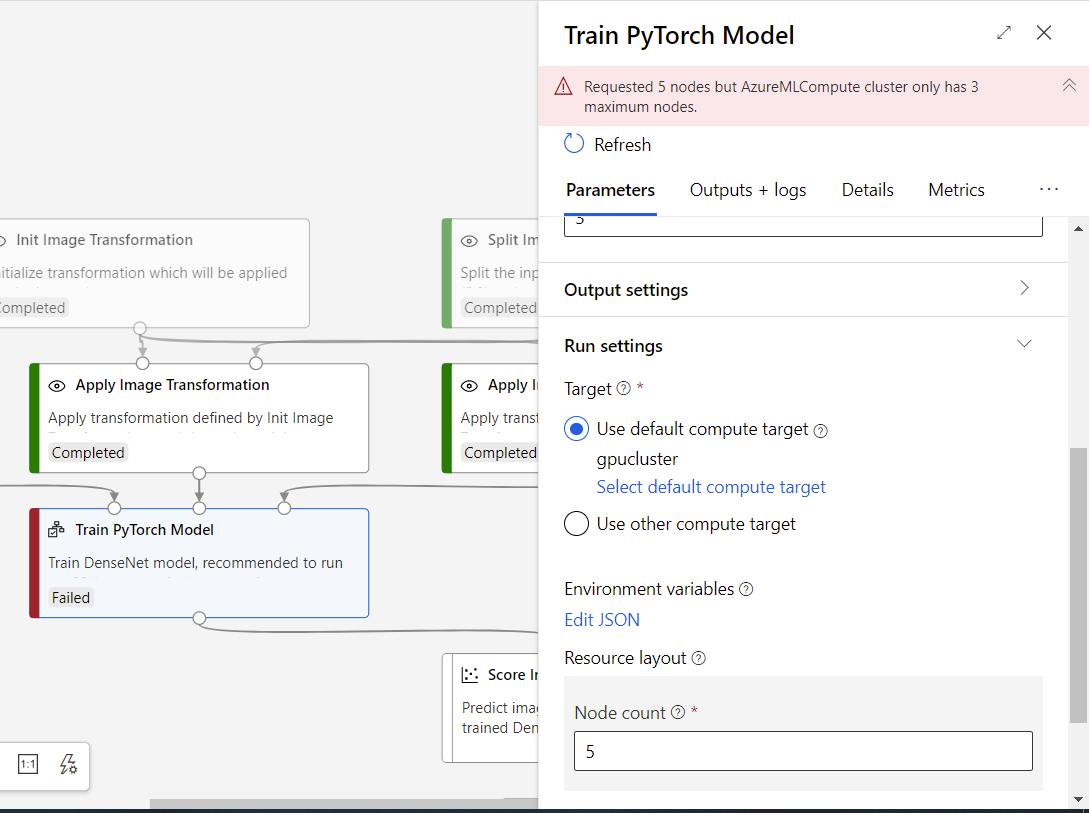1089x813 pixels.
Task: Expand the panel to full screen
Action: [x=1004, y=33]
